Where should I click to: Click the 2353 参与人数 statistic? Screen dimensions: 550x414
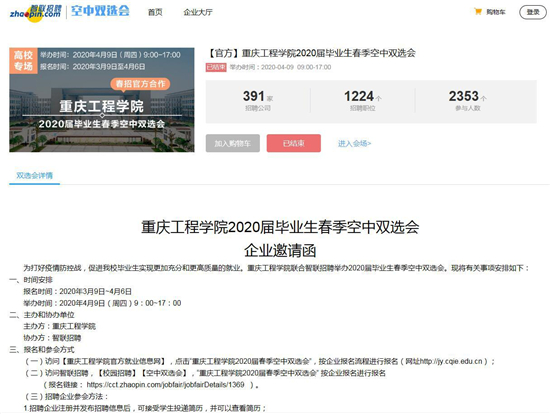click(x=468, y=100)
